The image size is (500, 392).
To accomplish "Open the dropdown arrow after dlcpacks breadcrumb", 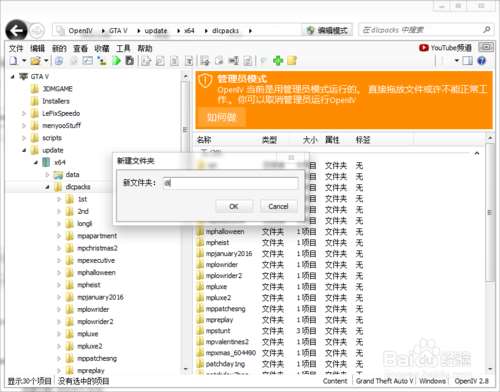I will click(250, 31).
